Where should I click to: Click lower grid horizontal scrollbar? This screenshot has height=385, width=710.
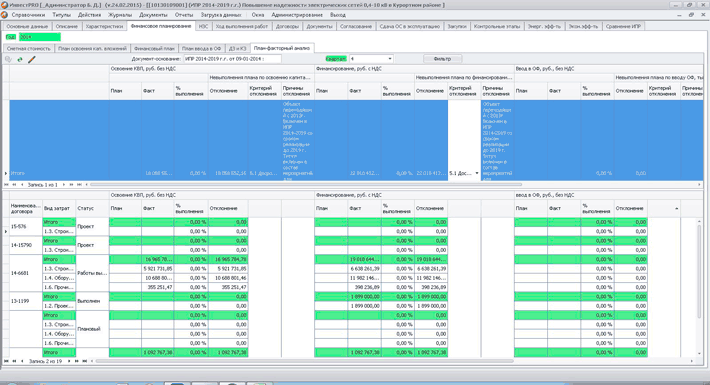[x=304, y=361]
